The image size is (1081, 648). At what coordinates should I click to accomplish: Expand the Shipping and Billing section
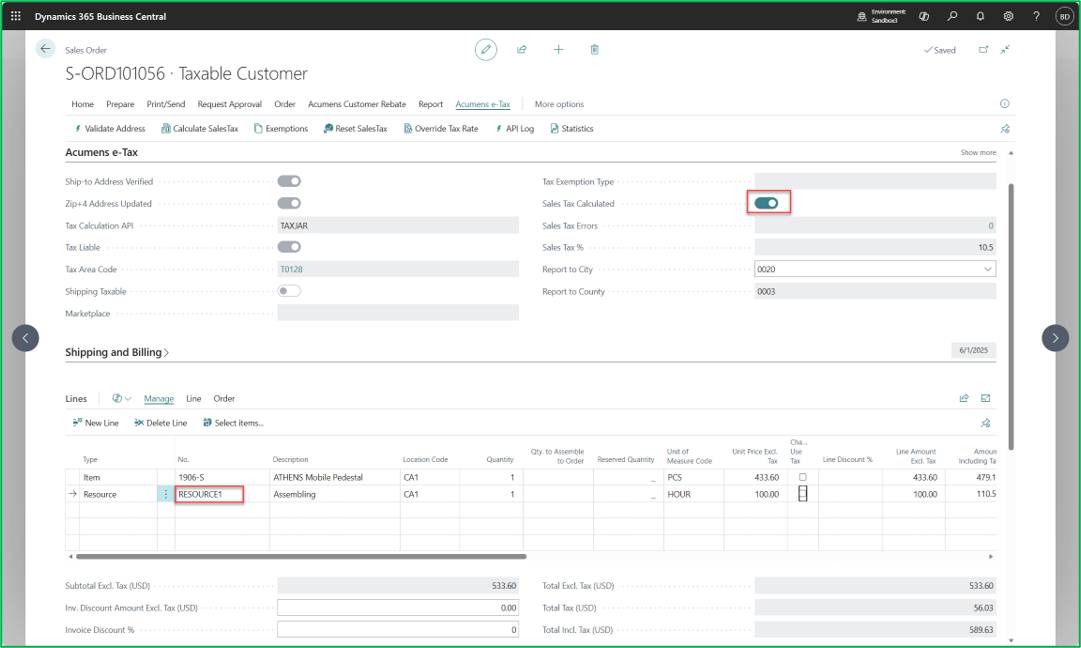[x=117, y=352]
